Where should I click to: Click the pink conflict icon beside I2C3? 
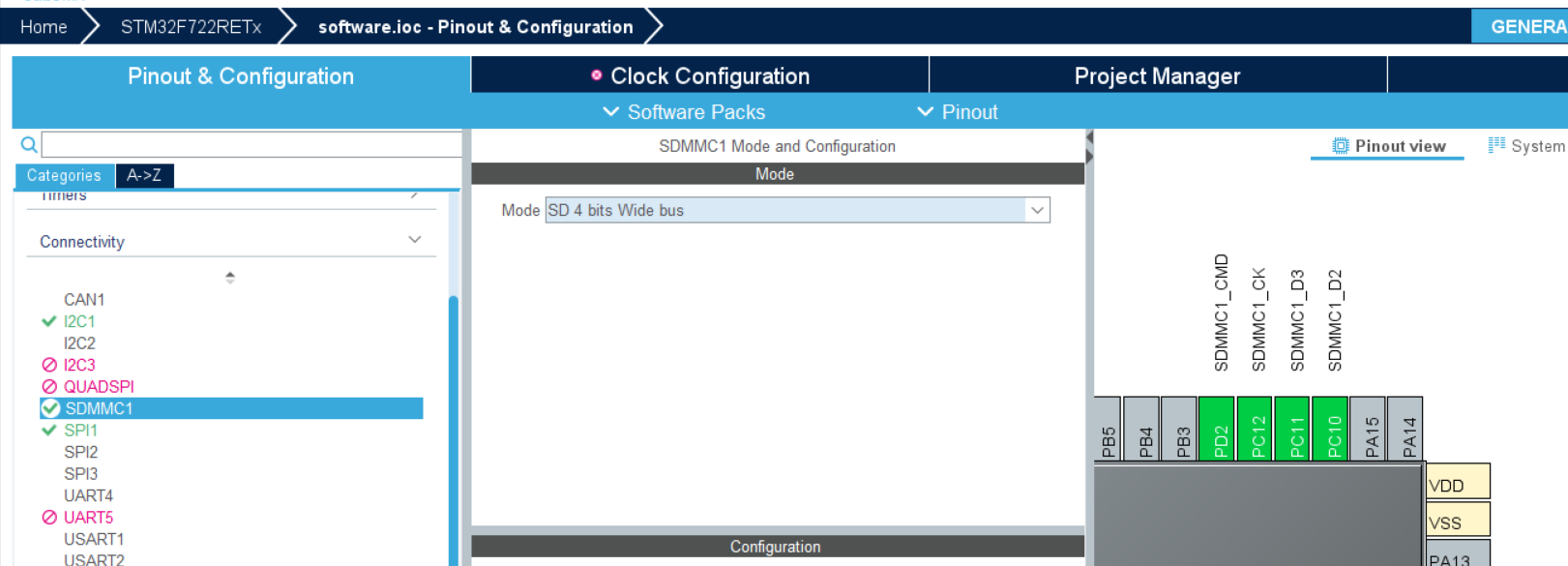pyautogui.click(x=49, y=365)
